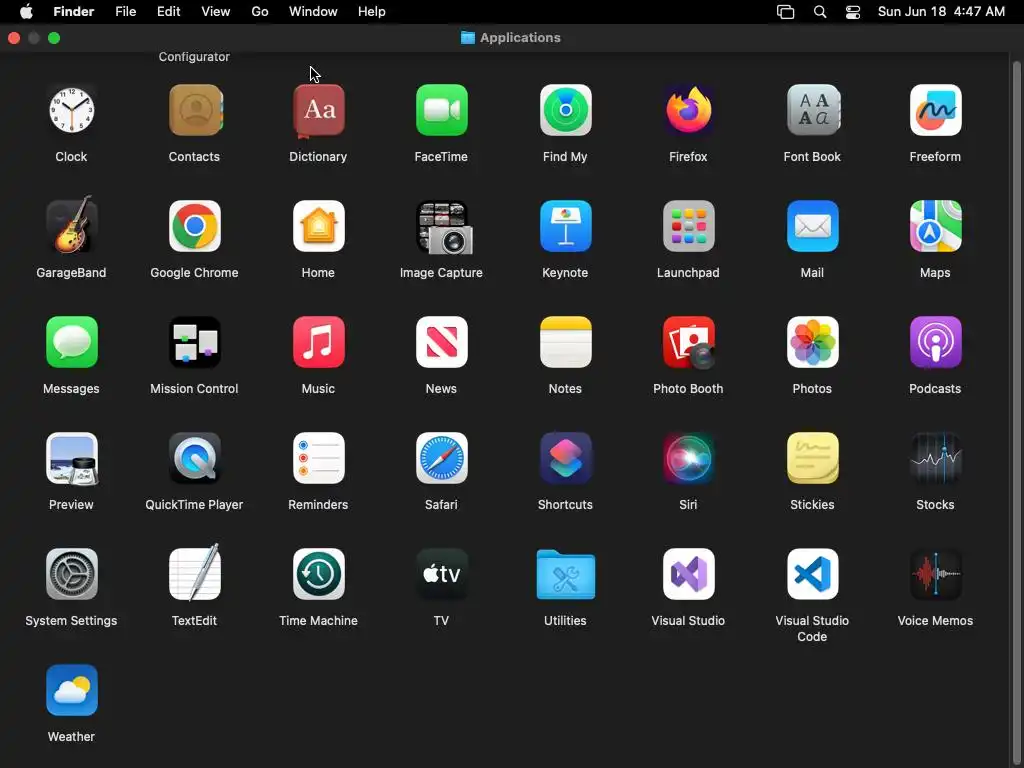1024x768 pixels.
Task: Click the Home app icon
Action: [x=318, y=226]
